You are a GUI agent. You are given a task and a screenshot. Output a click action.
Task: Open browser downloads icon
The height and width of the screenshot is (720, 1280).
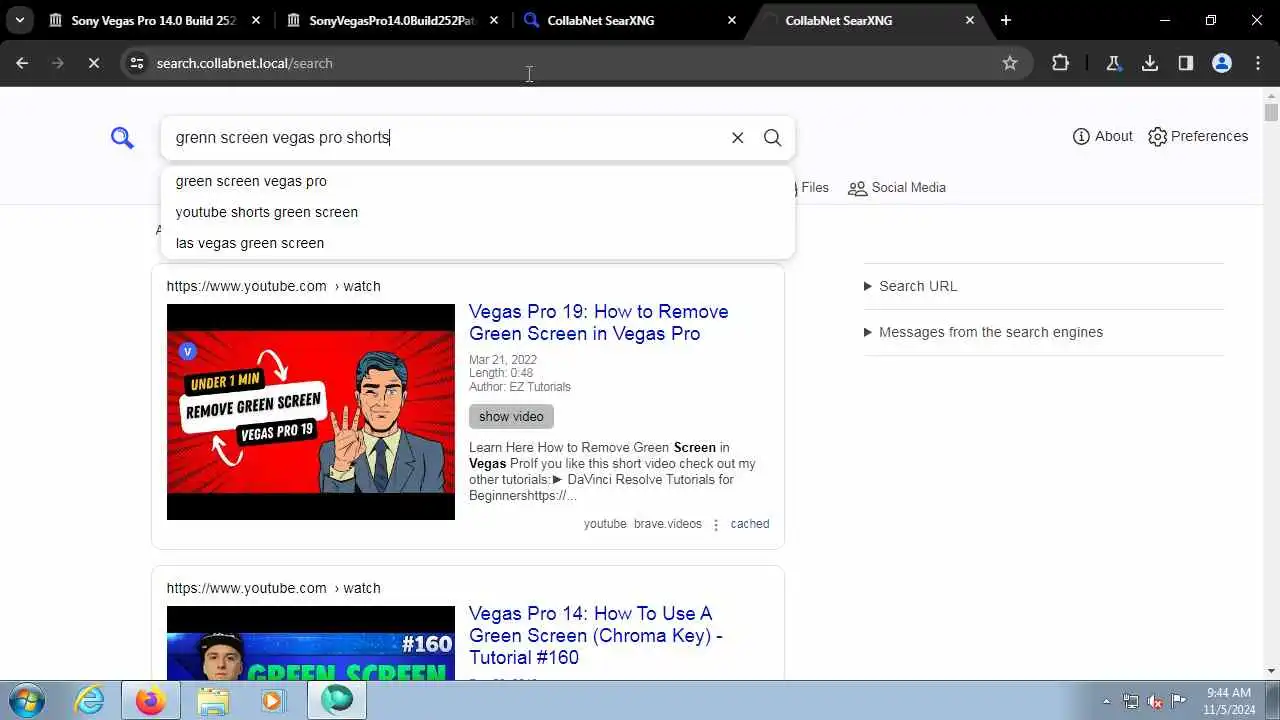pyautogui.click(x=1150, y=63)
